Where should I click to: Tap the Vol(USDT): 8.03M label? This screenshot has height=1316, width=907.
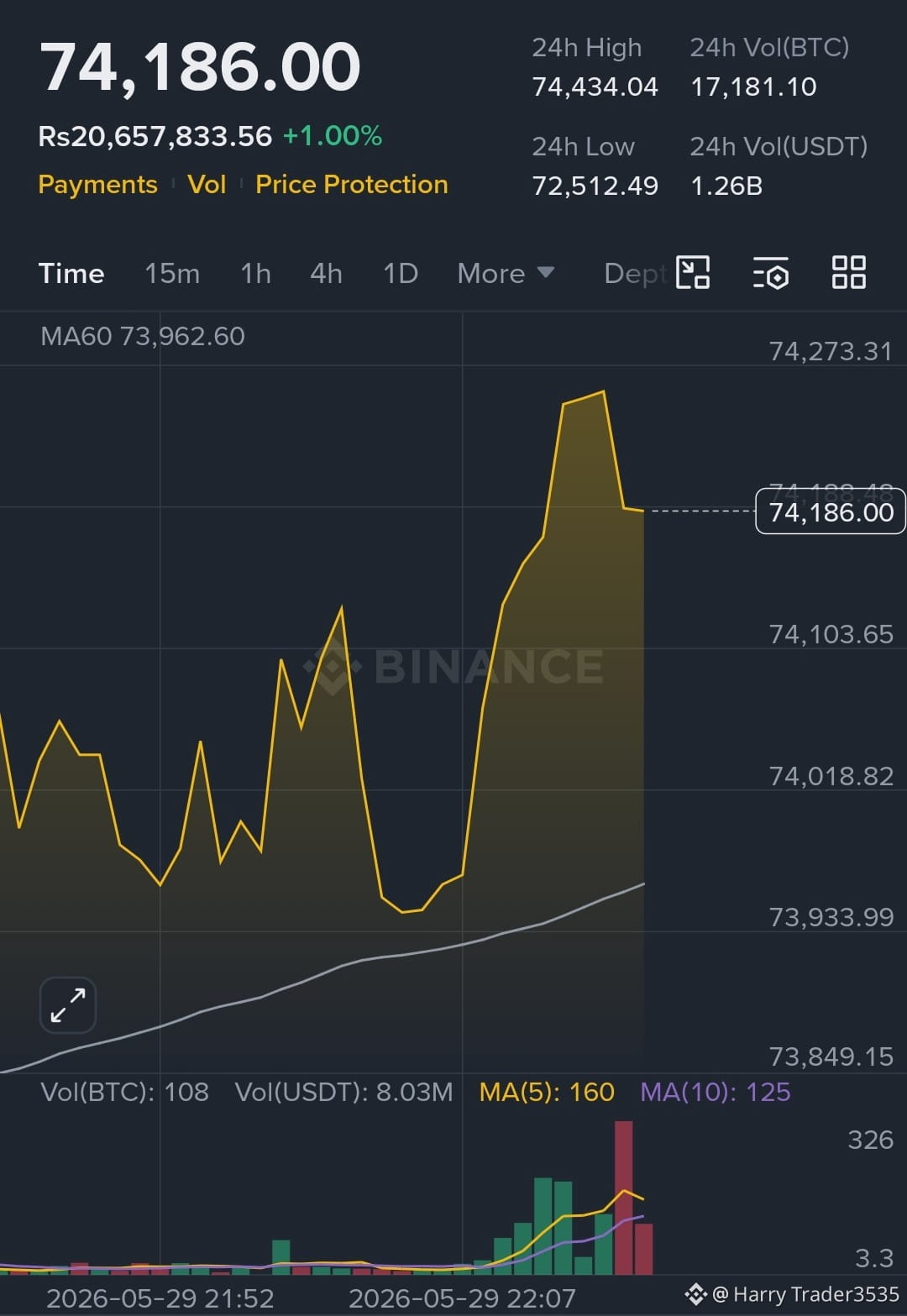click(343, 1092)
